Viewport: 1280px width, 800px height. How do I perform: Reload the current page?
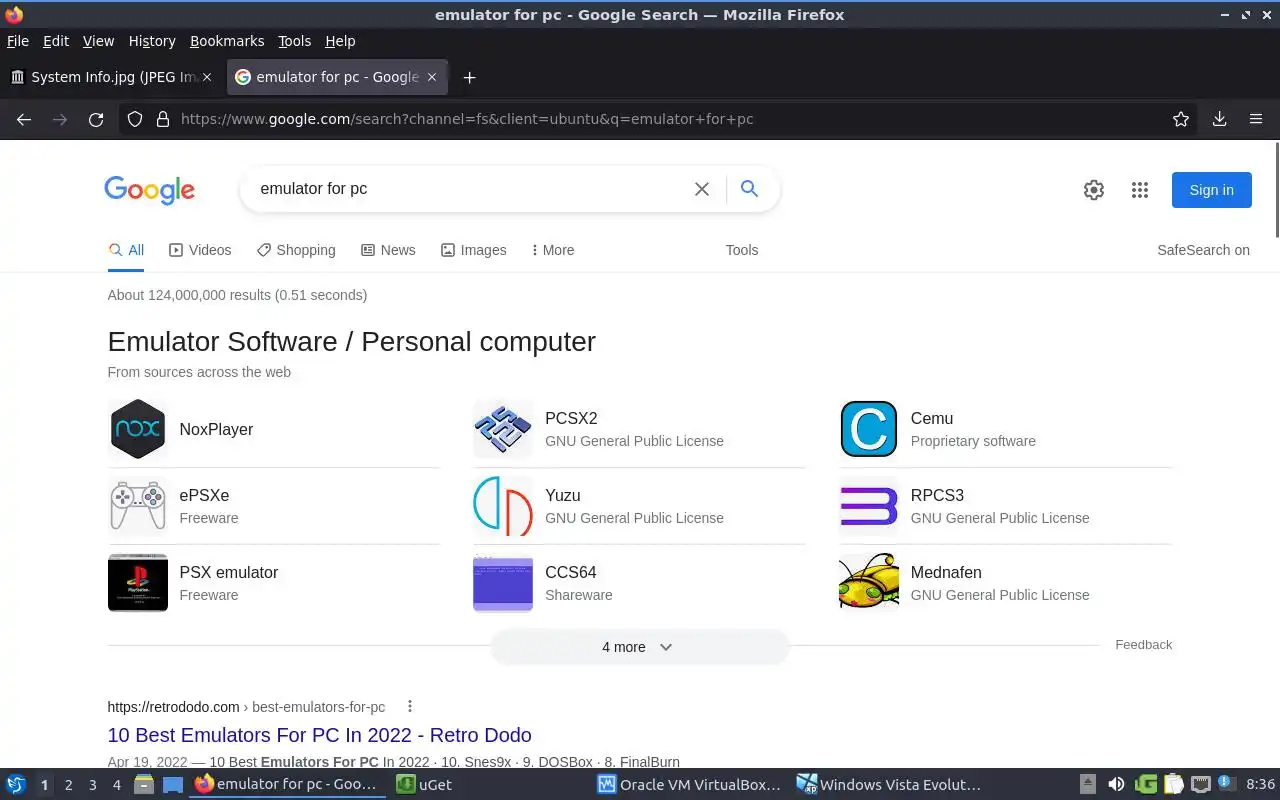click(x=96, y=119)
